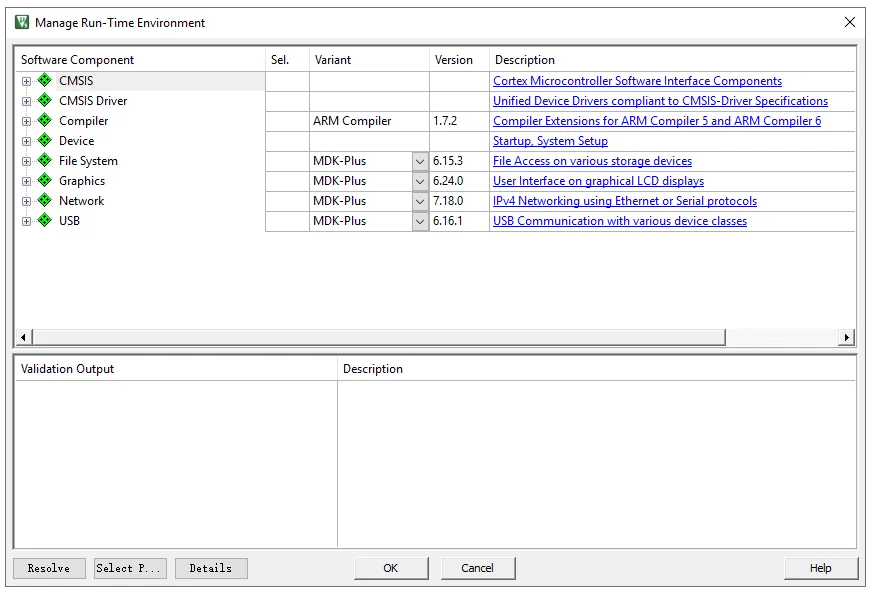The width and height of the screenshot is (870, 591).
Task: Click version 6.15.3 cell
Action: point(459,161)
